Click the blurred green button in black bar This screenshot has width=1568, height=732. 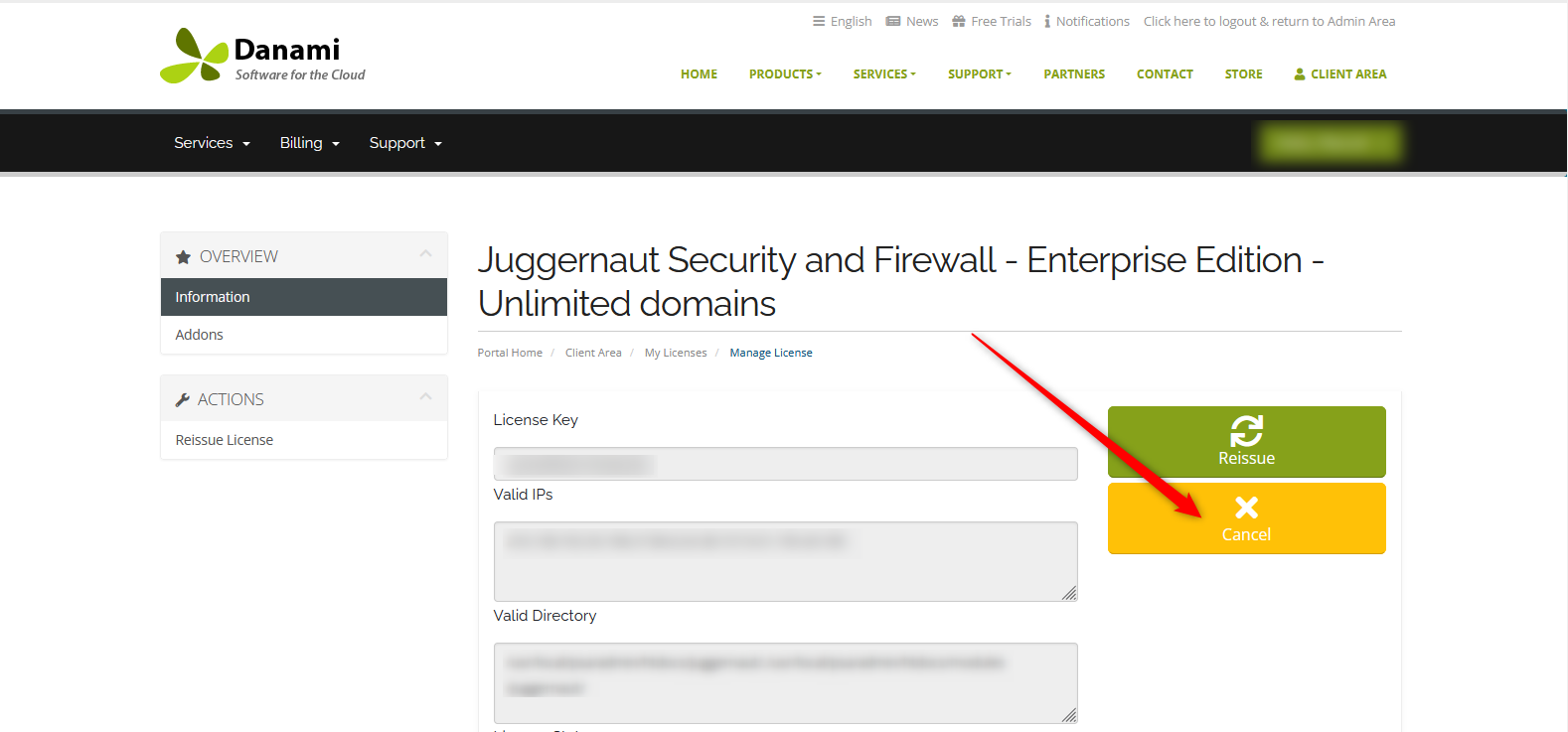coord(1330,143)
